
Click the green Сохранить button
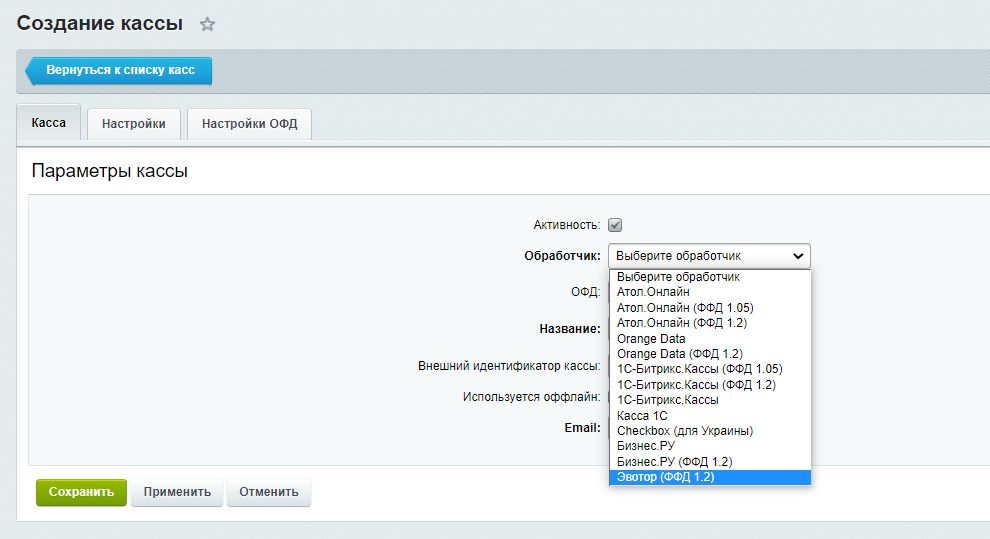pyautogui.click(x=81, y=492)
